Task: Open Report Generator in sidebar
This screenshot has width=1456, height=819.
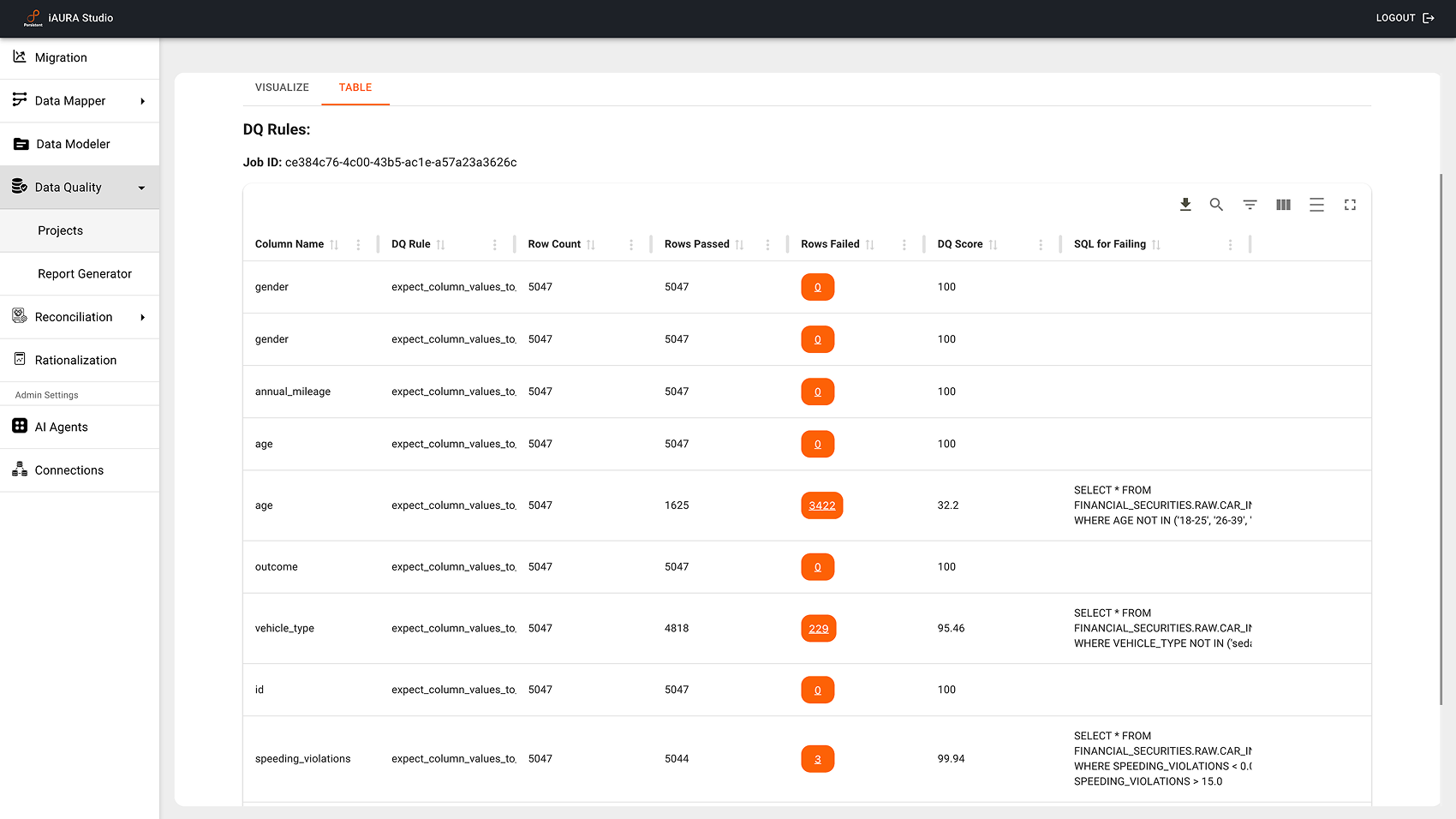Action: click(85, 274)
